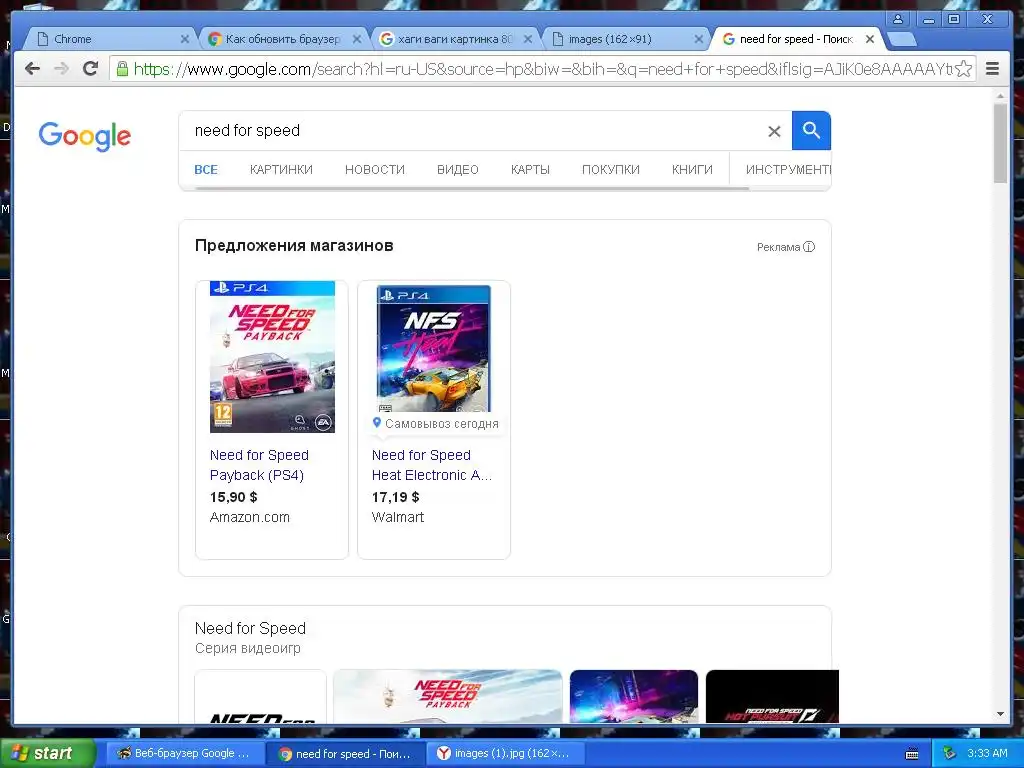The height and width of the screenshot is (768, 1024).
Task: Click the Реклама ad label
Action: pyautogui.click(x=778, y=247)
